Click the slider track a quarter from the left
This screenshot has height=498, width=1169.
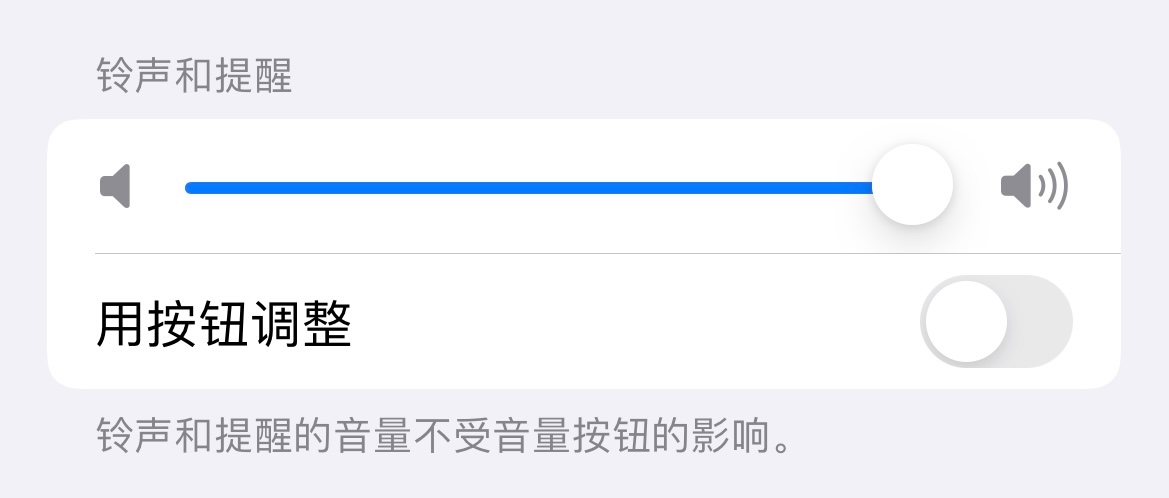pos(358,187)
